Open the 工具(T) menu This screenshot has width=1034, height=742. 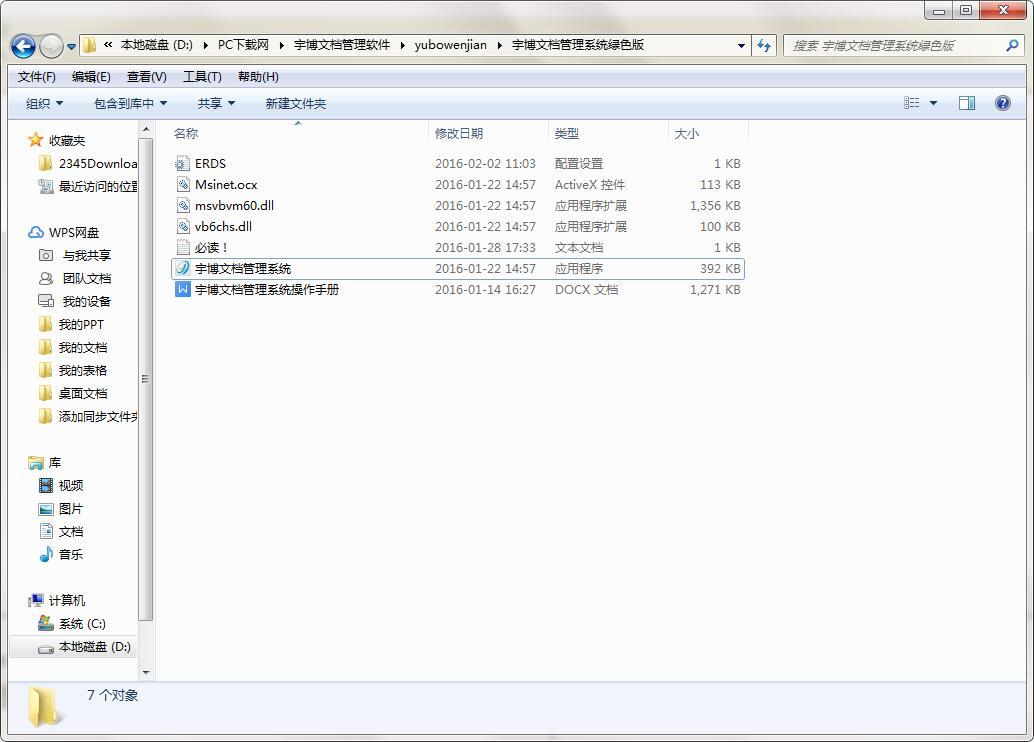tap(201, 77)
